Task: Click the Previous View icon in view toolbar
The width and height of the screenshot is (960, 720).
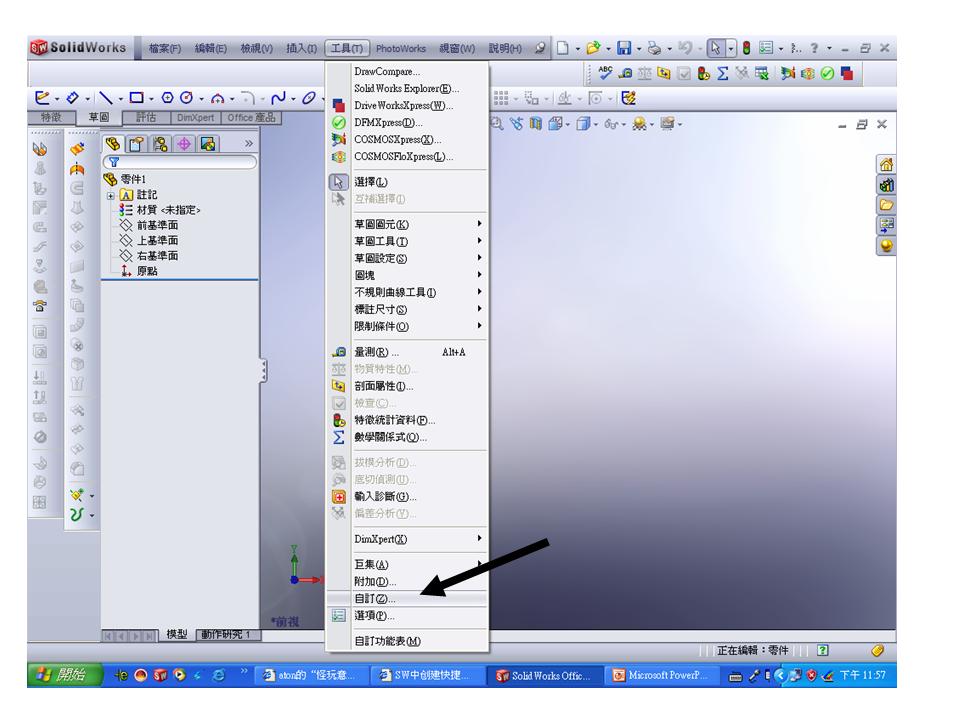Action: click(x=517, y=124)
